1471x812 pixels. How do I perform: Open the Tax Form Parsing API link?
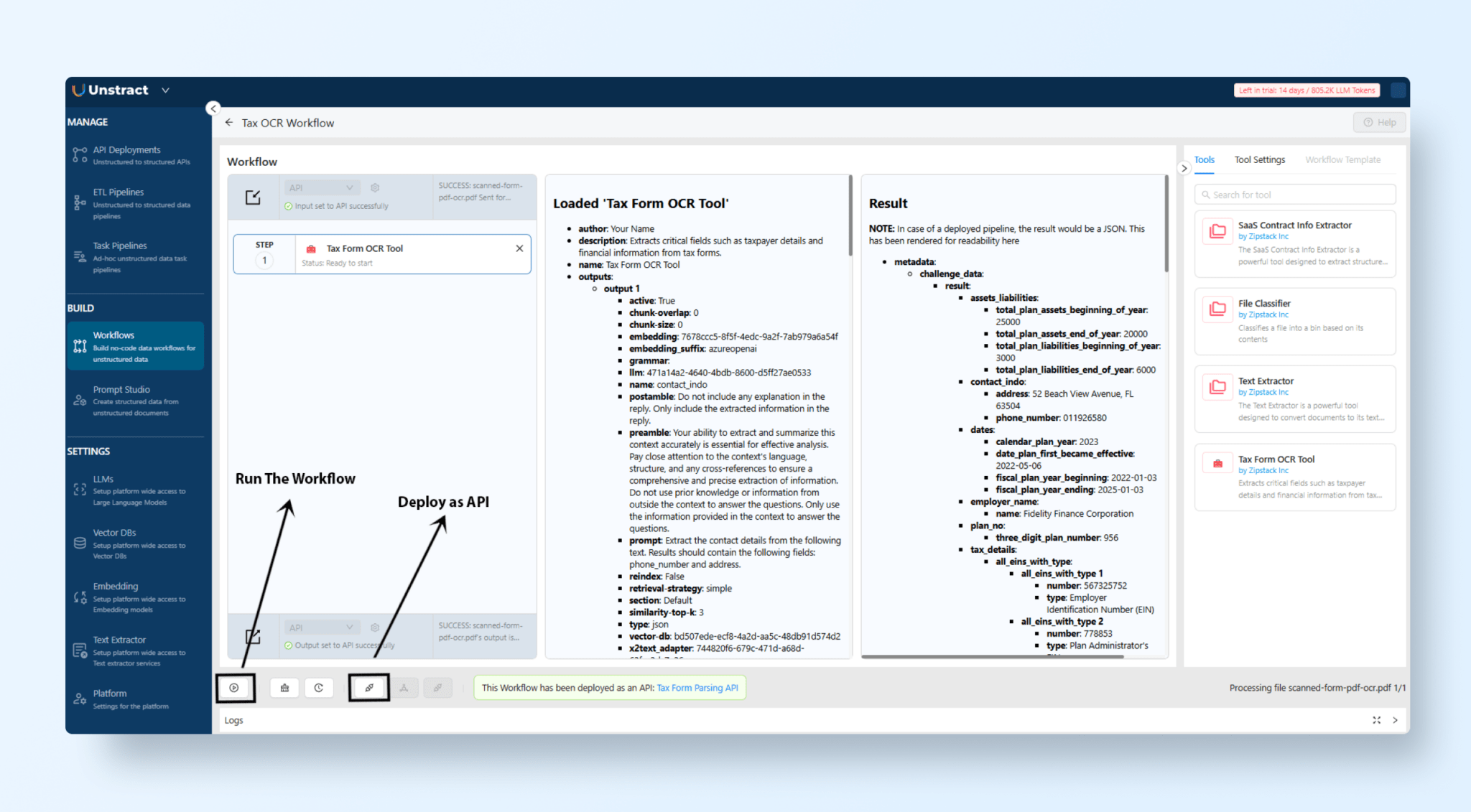[697, 687]
